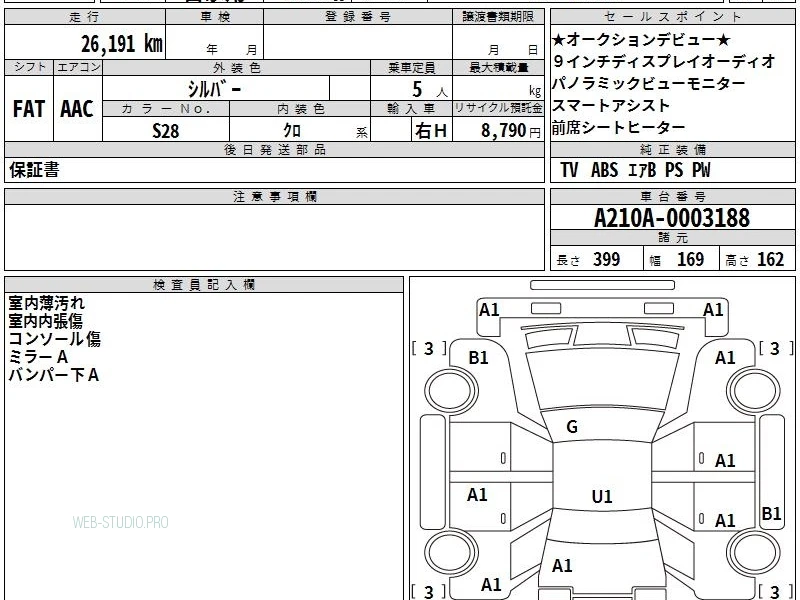Click the カラーNo. header
Viewport: 800px width, 600px height.
click(x=166, y=109)
